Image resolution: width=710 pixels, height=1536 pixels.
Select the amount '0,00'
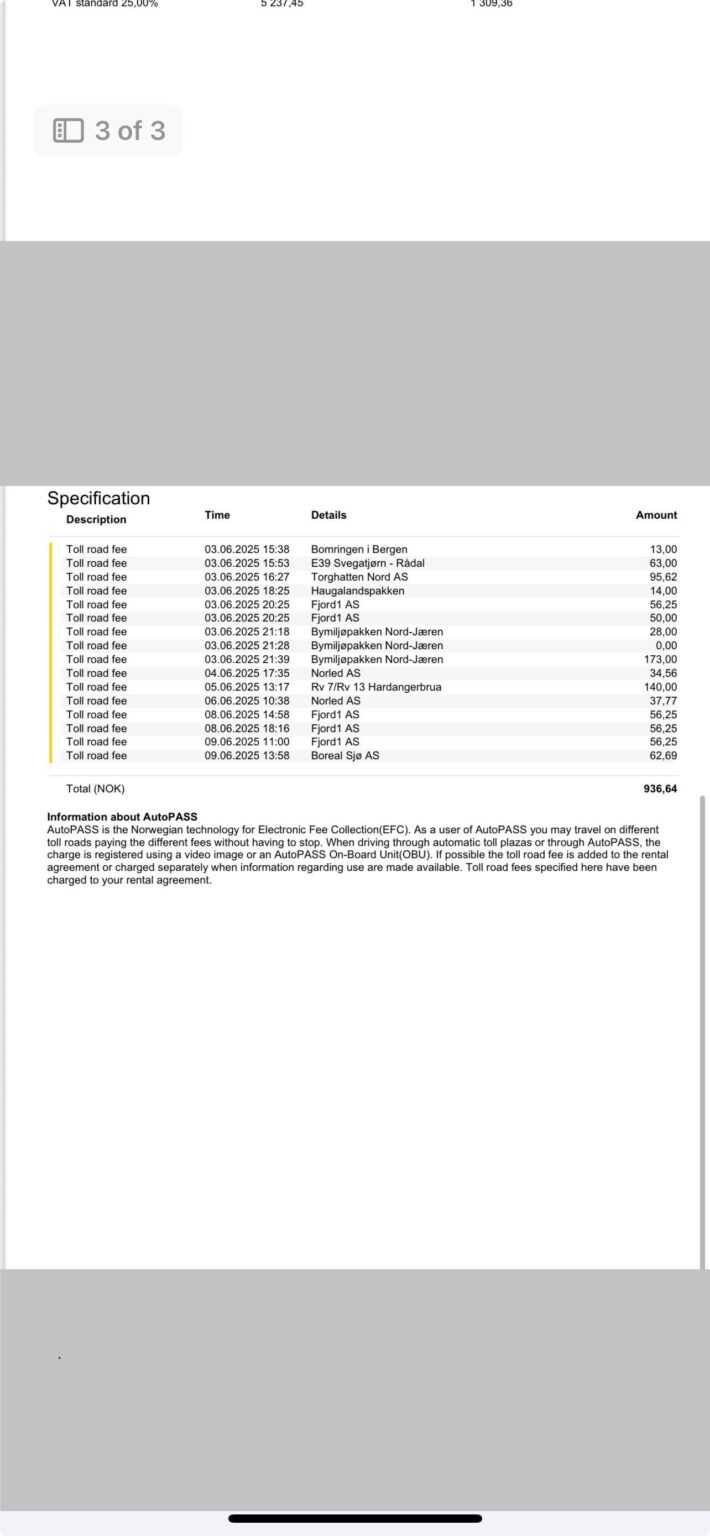[666, 646]
